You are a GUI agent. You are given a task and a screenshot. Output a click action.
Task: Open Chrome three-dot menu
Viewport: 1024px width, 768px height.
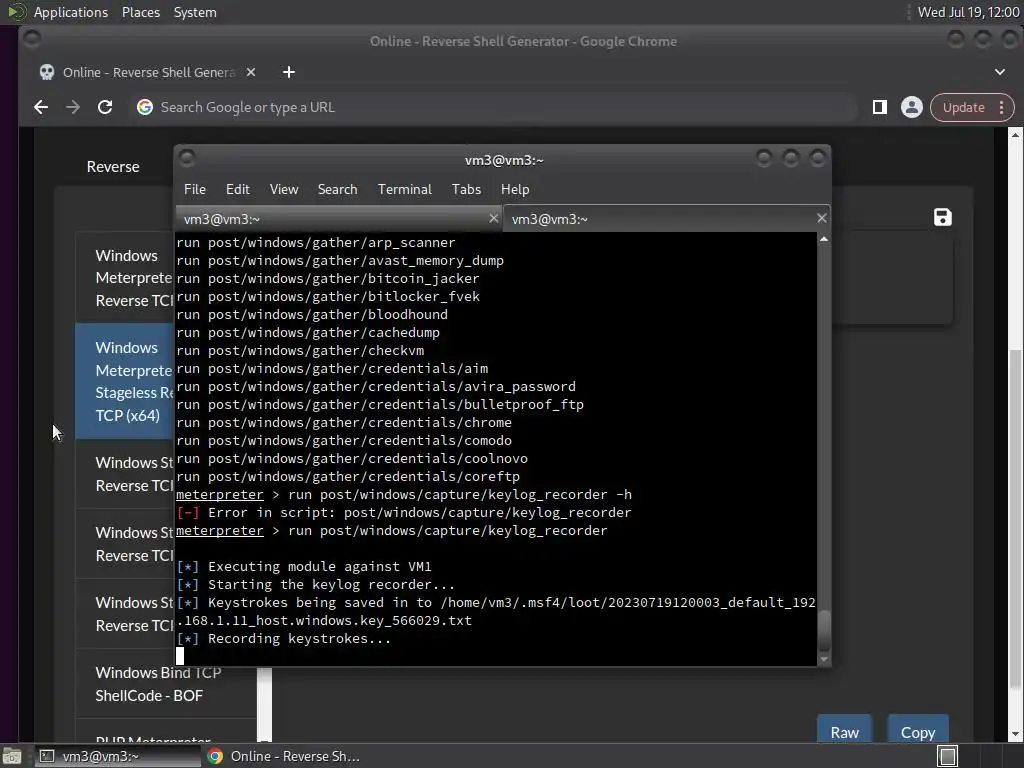tap(1001, 108)
